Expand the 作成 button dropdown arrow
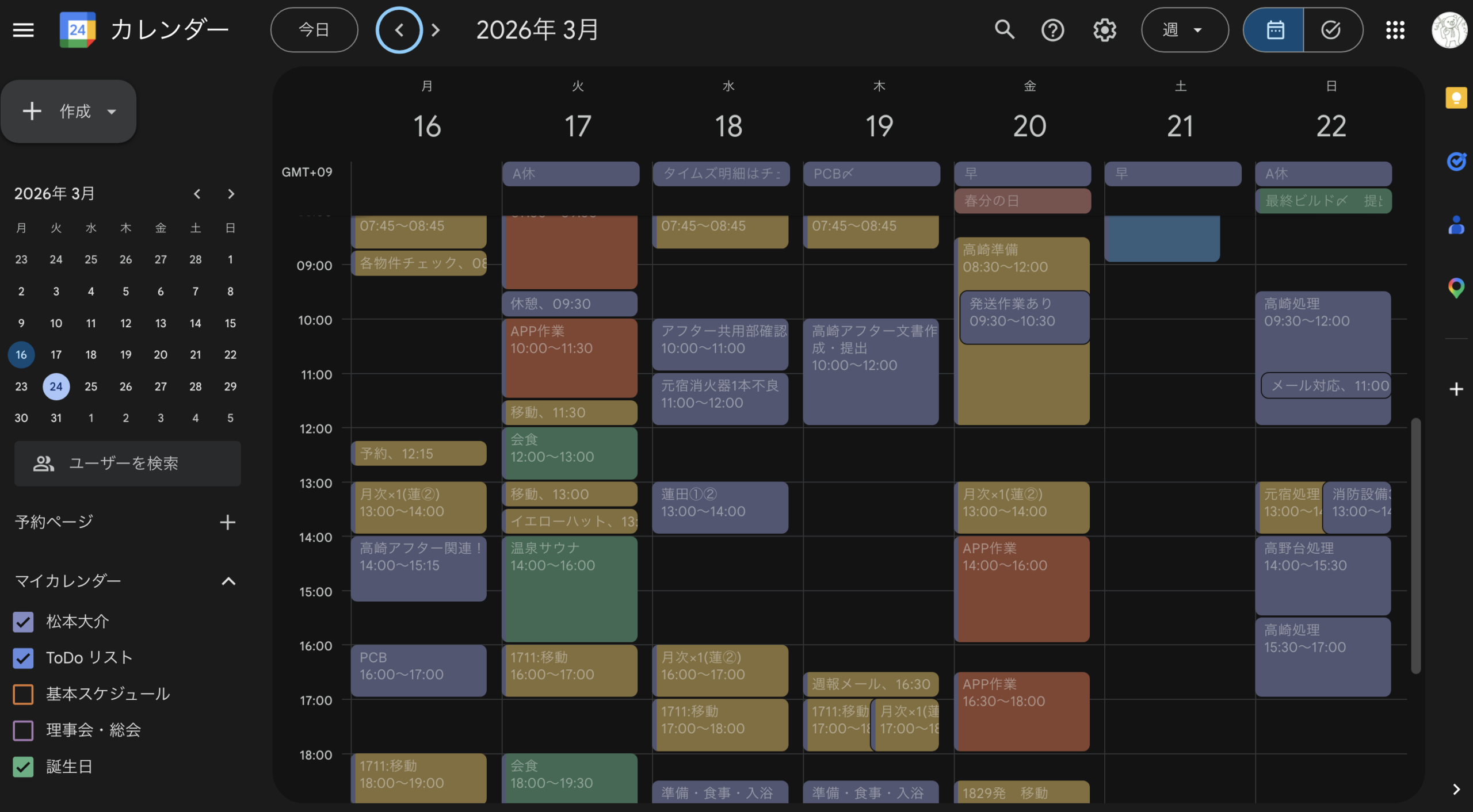Image resolution: width=1473 pixels, height=812 pixels. click(x=112, y=112)
